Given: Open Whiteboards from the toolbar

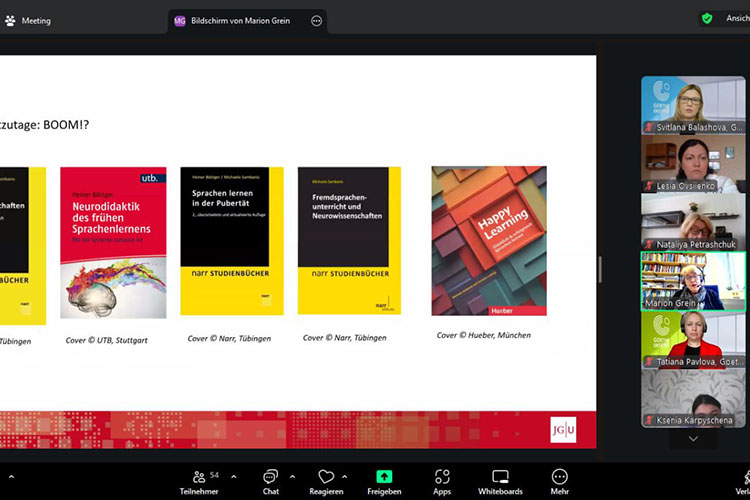Looking at the screenshot, I should click(x=500, y=480).
